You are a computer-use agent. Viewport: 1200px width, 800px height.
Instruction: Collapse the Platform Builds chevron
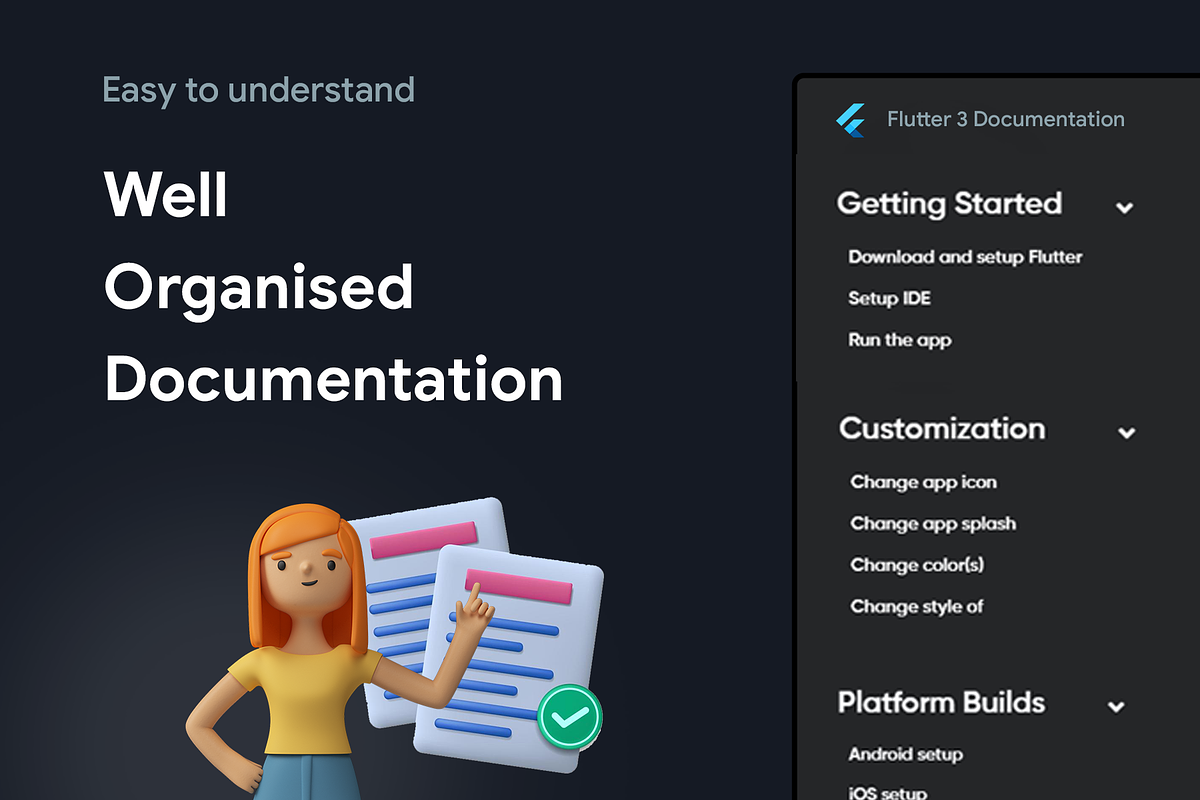pos(1117,707)
